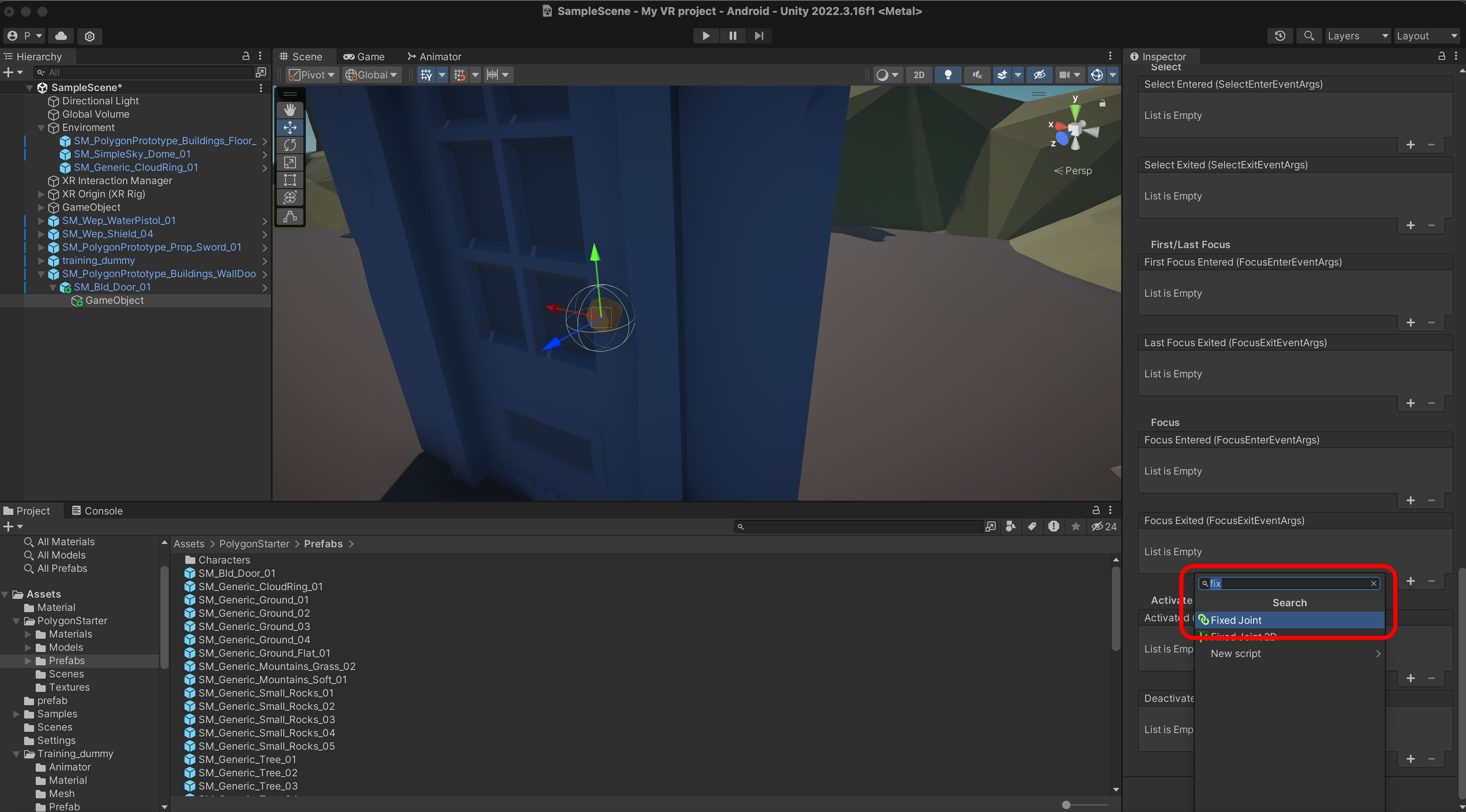The width and height of the screenshot is (1466, 812).
Task: Toggle 2D scene view mode
Action: click(918, 74)
